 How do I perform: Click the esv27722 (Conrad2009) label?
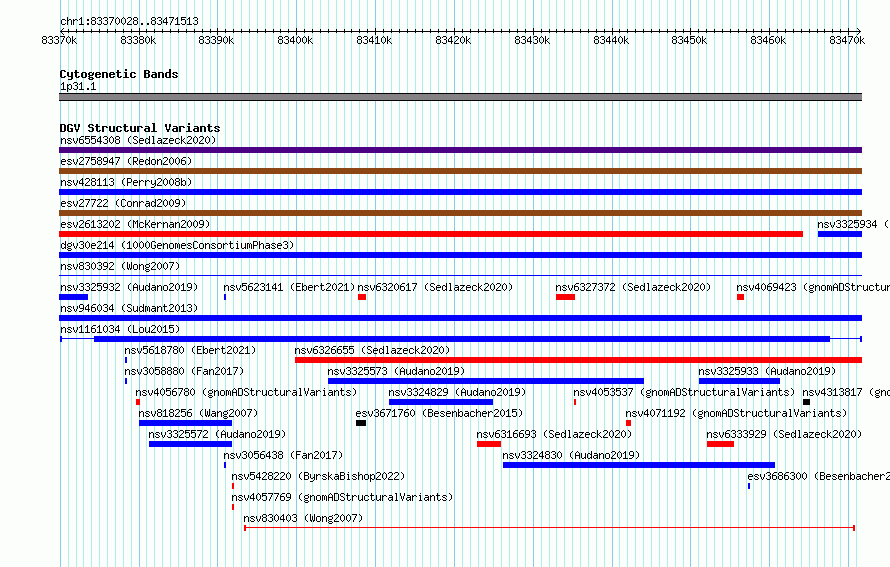coord(123,203)
